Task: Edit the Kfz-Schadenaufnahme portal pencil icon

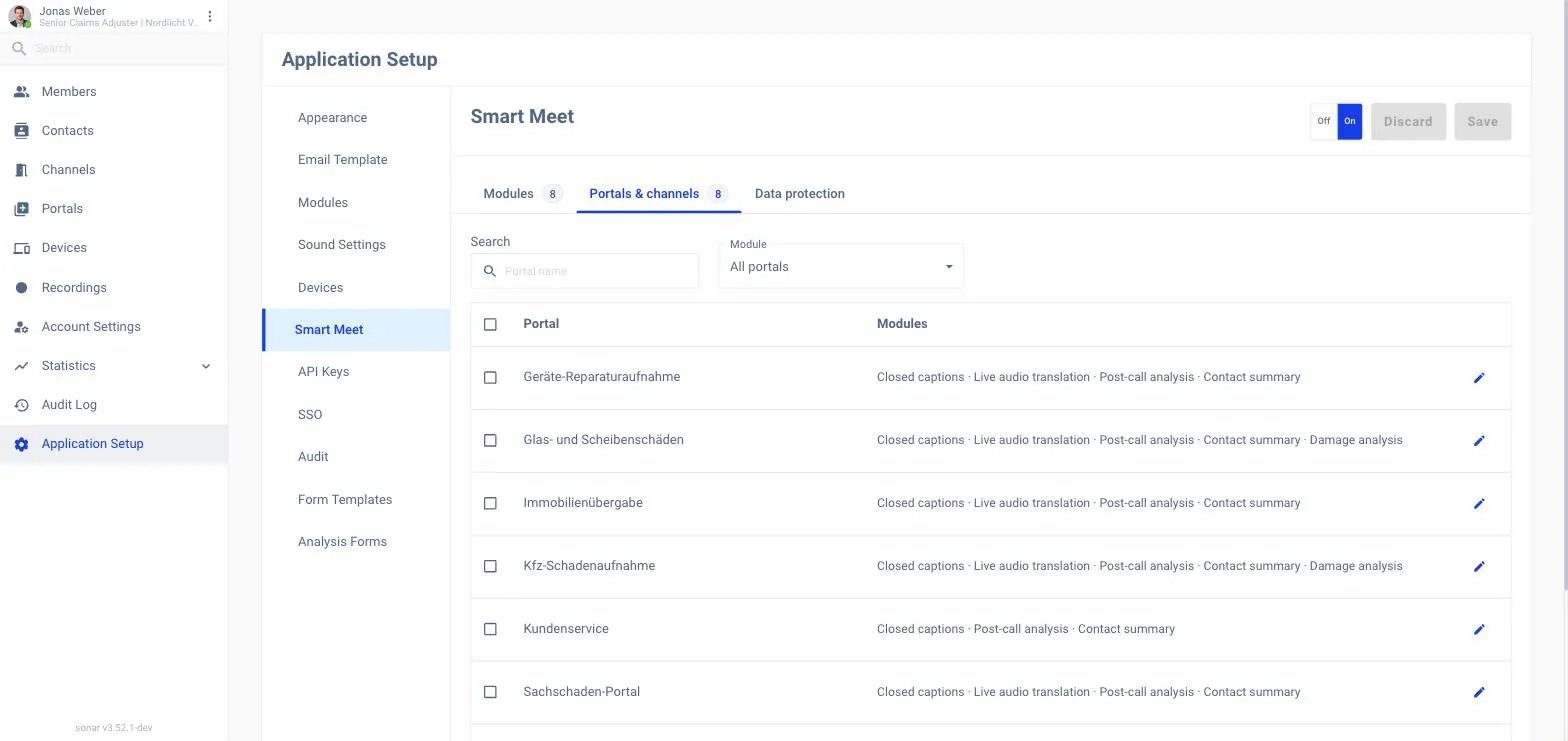Action: tap(1479, 567)
